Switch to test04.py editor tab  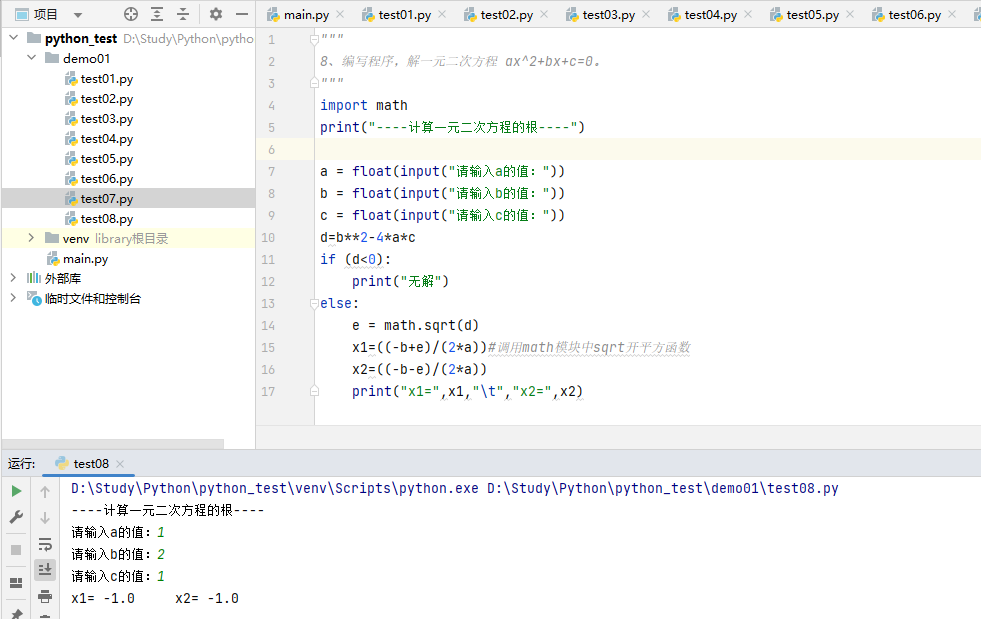[710, 14]
